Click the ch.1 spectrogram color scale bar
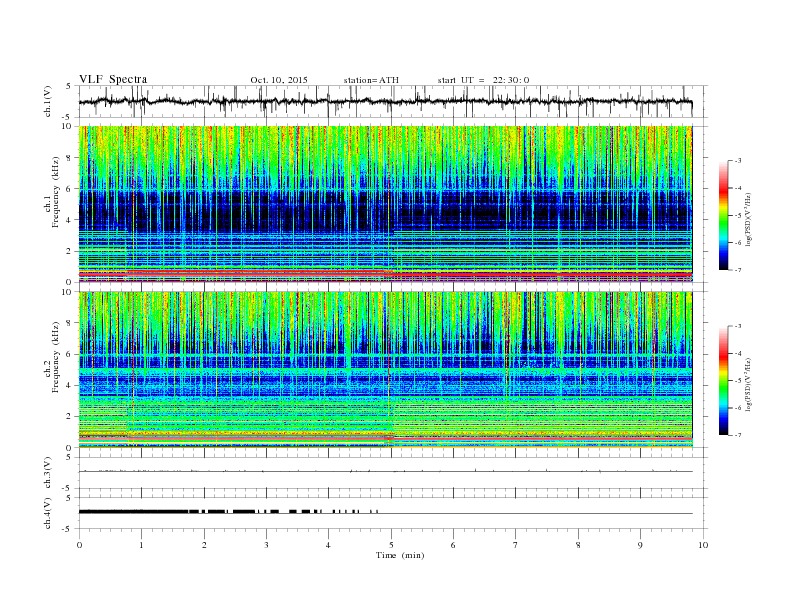Viewport: 792px width, 612px height. [724, 215]
